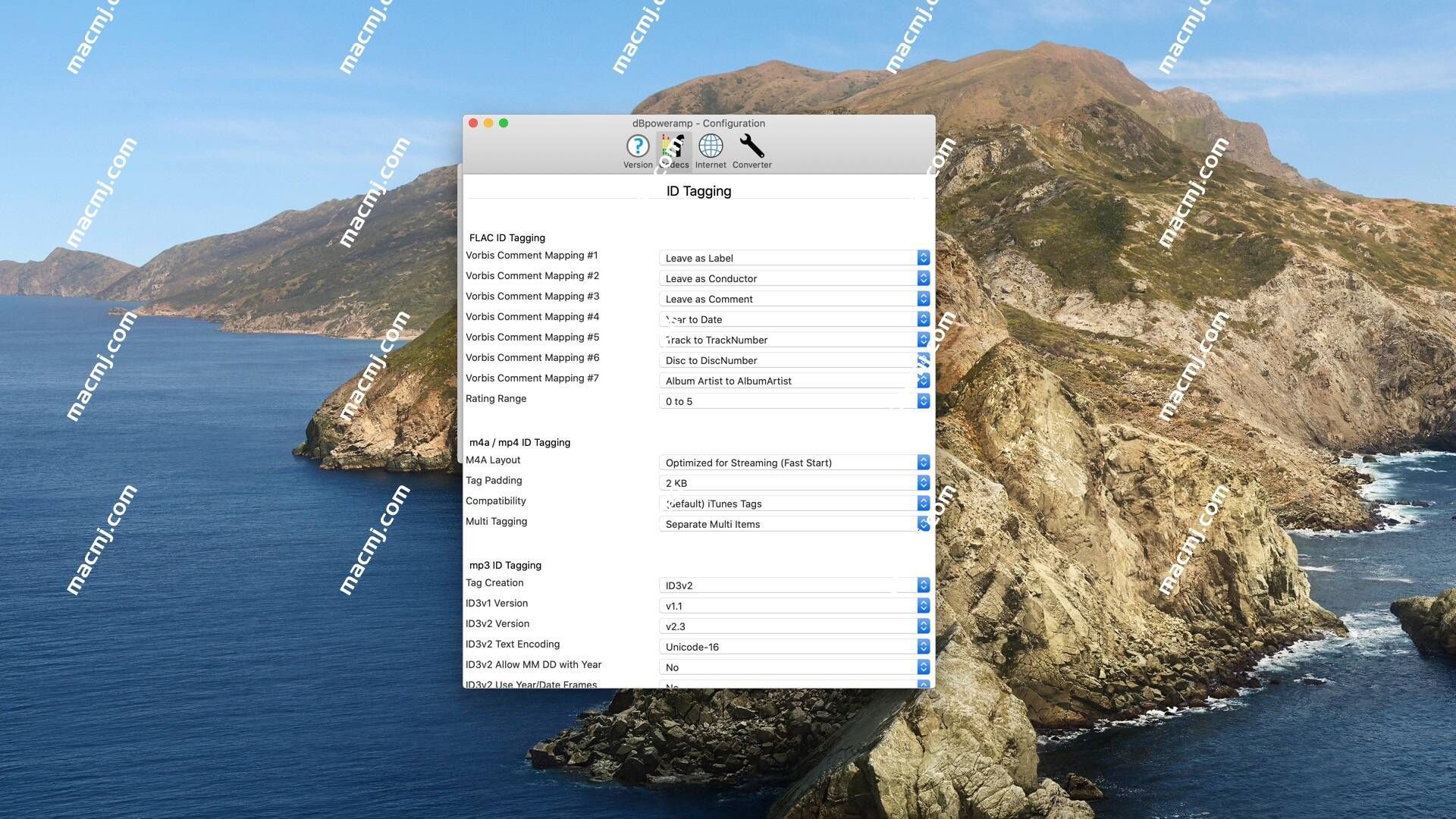Toggle ID3v2 Allow MM DD with Year
The image size is (1456, 819).
(x=921, y=667)
